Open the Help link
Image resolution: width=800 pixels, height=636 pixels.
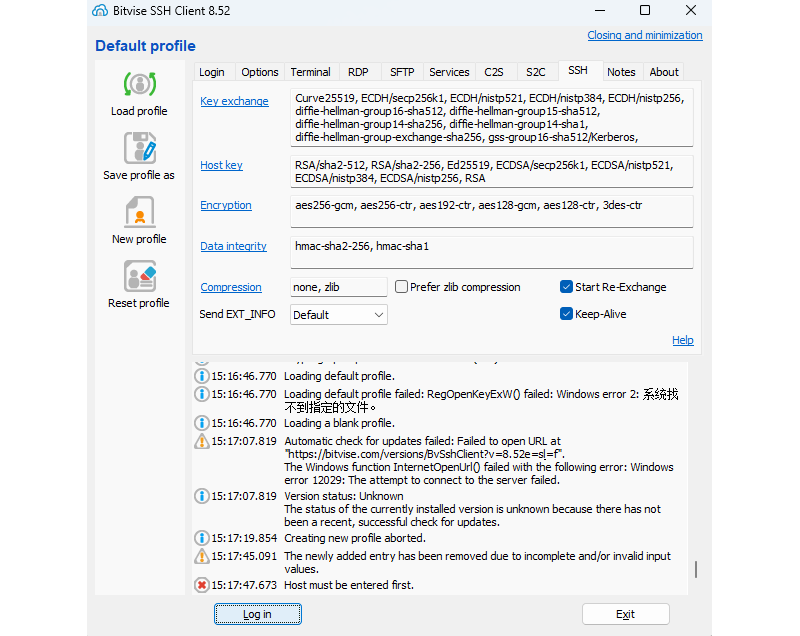(683, 340)
